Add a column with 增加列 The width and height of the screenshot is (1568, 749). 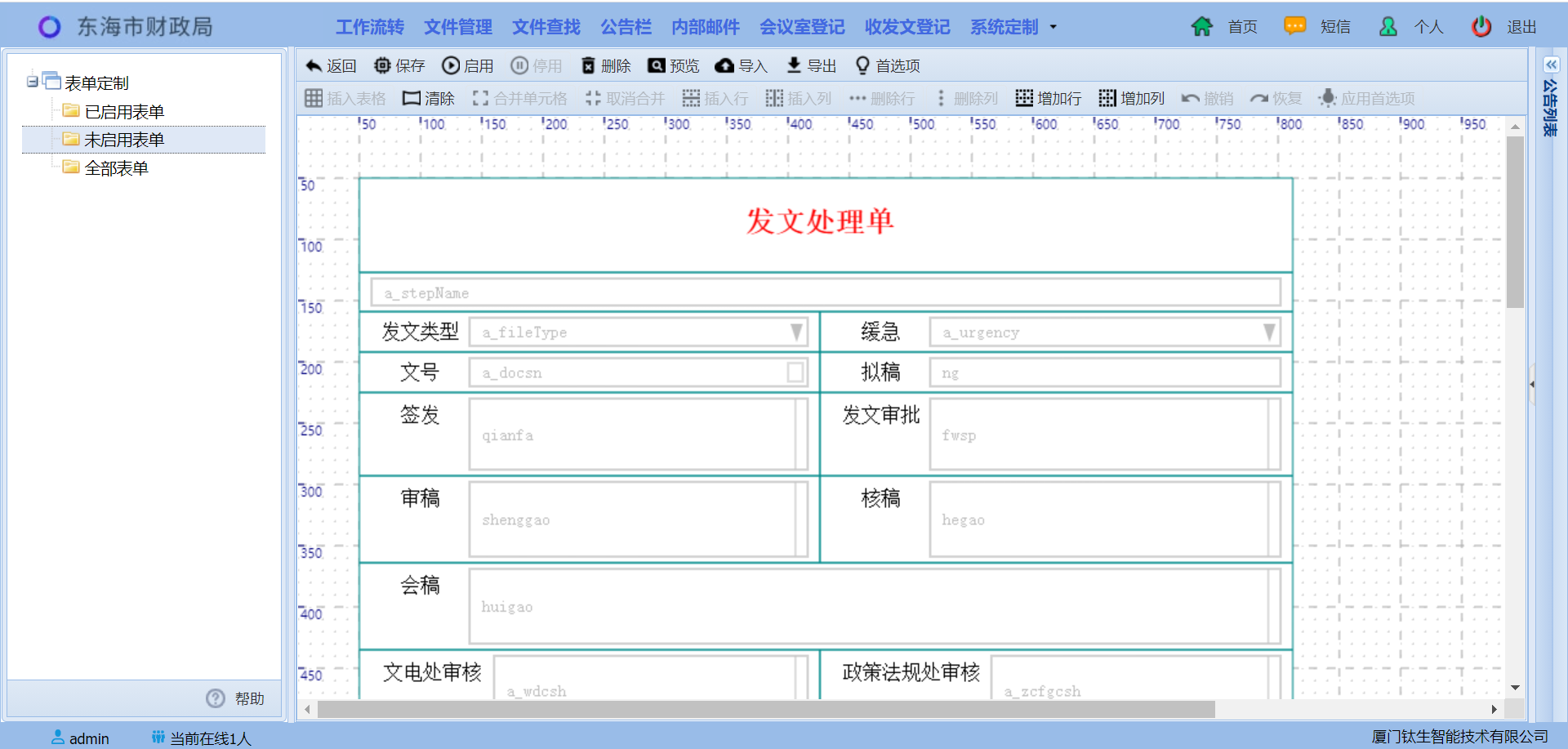tap(1132, 99)
